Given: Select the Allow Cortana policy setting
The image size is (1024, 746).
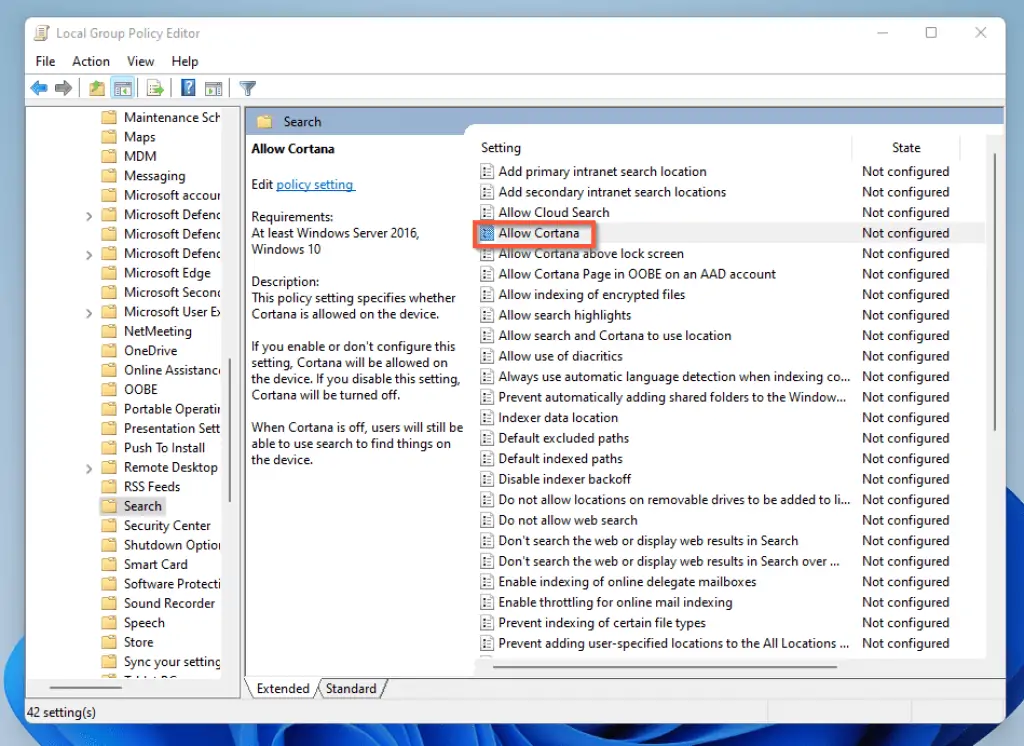Looking at the screenshot, I should (540, 233).
